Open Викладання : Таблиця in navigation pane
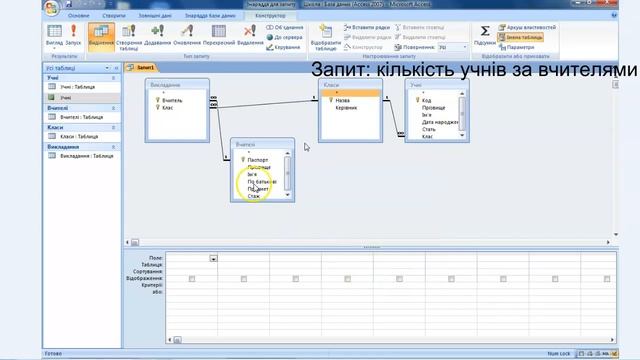640x360 pixels. pyautogui.click(x=87, y=156)
